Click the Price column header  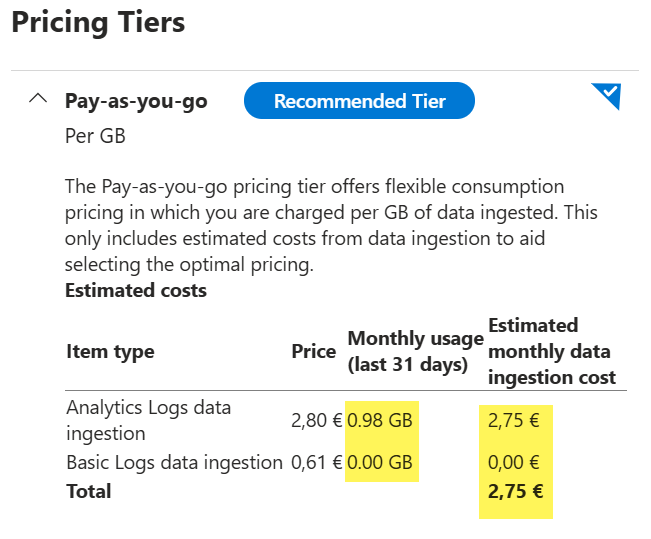coord(313,351)
